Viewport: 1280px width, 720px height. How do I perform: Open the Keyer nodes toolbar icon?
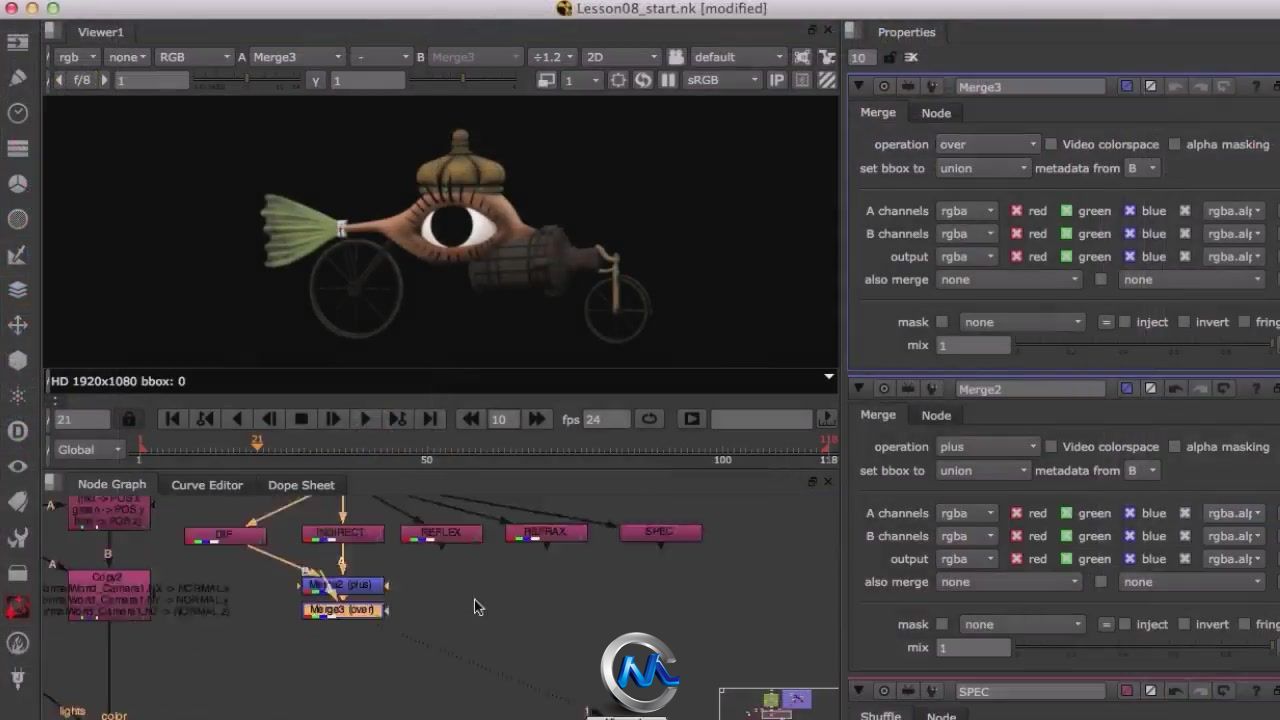17,255
